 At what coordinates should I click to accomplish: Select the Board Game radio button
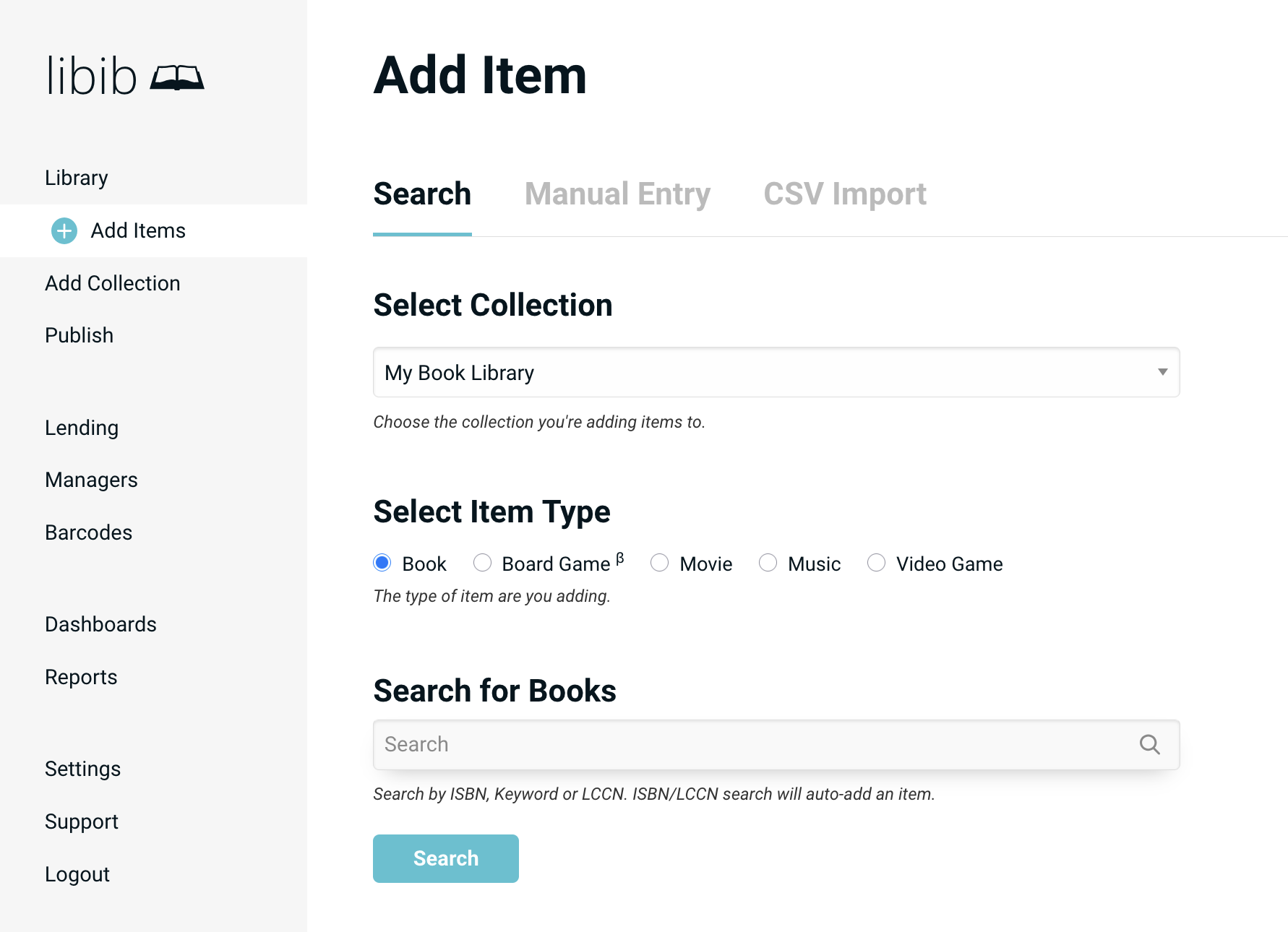tap(482, 563)
